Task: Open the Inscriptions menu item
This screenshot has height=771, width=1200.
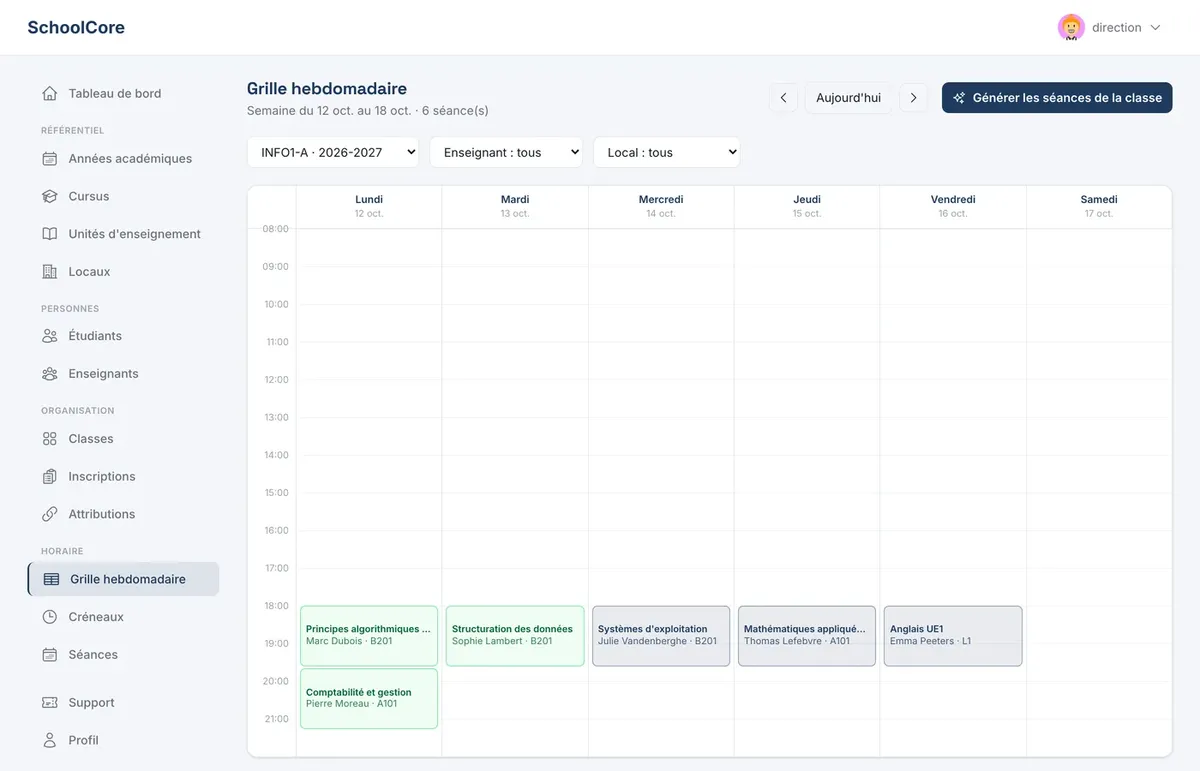Action: 123,477
